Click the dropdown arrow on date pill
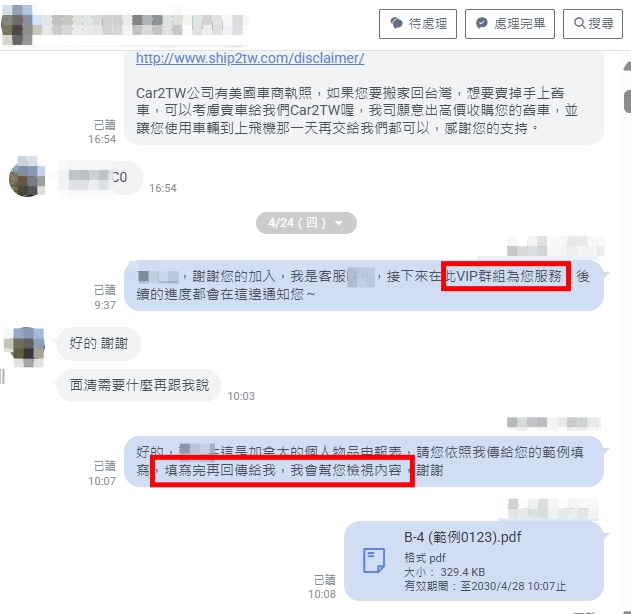The width and height of the screenshot is (631, 614). click(x=339, y=223)
